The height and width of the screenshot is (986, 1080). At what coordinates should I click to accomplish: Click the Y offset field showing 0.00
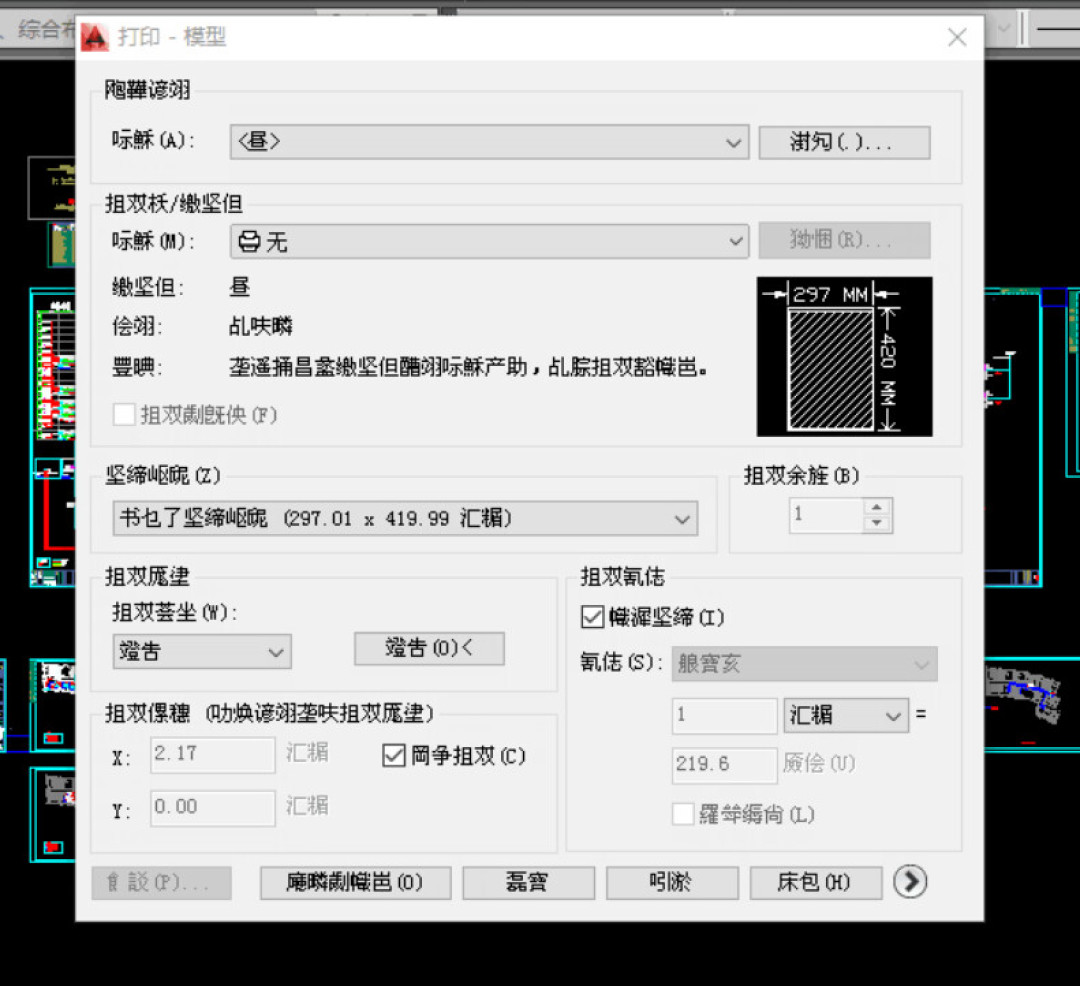pyautogui.click(x=213, y=808)
